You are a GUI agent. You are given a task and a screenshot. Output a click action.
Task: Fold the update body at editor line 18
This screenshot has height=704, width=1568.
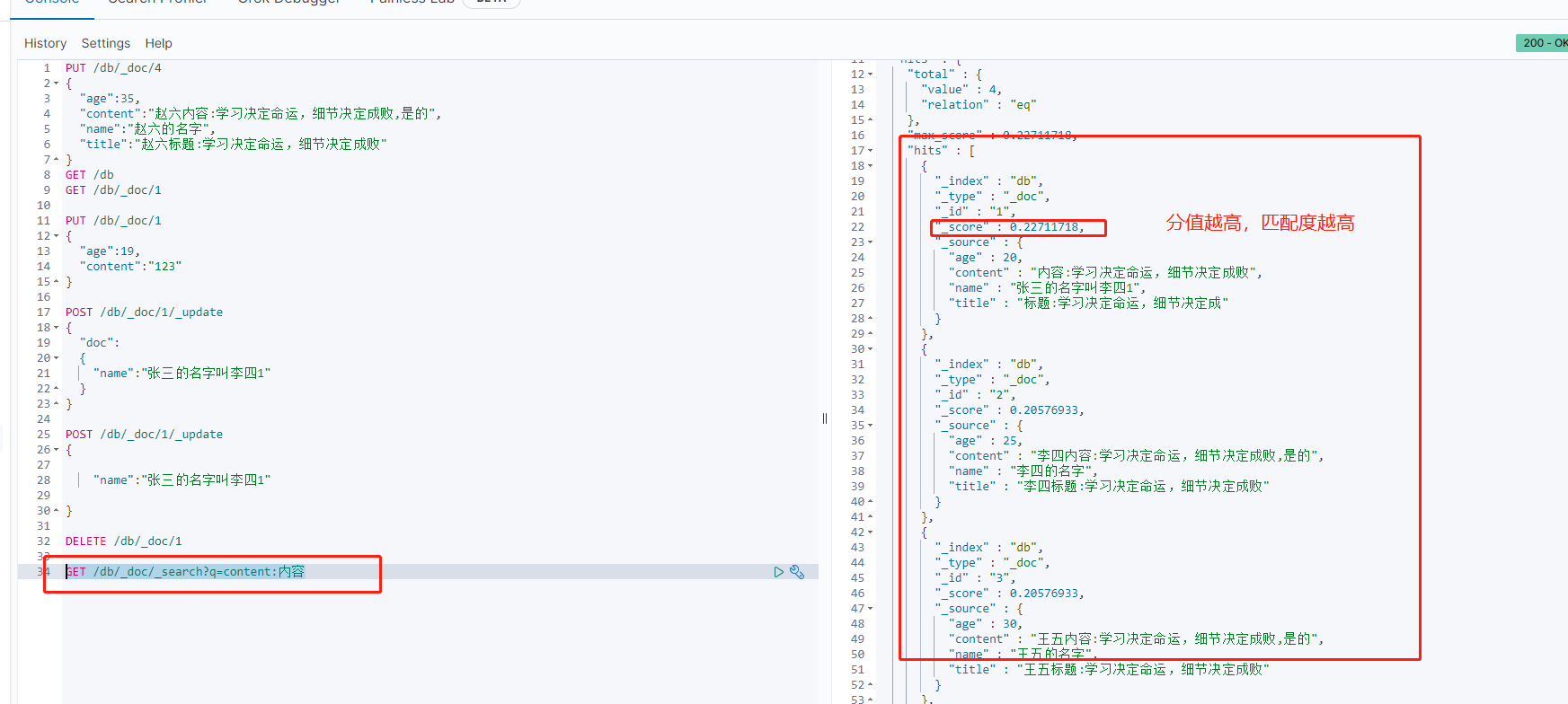[56, 328]
